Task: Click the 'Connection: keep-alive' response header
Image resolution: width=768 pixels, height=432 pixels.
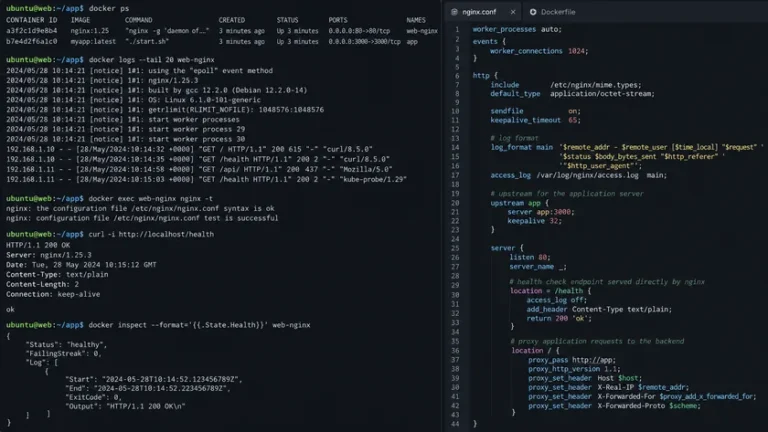Action: tap(53, 294)
